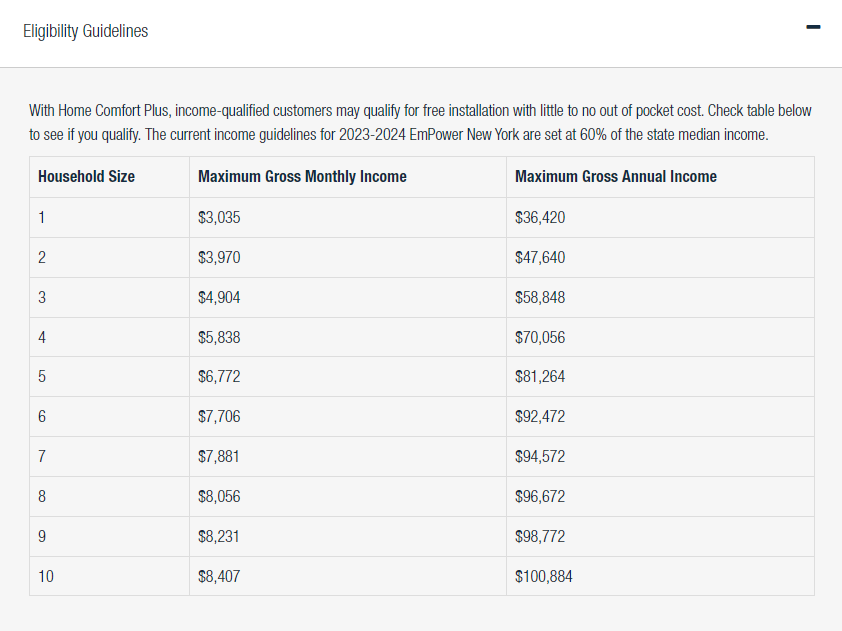Select the $3,035 monthly income cell
This screenshot has width=842, height=631.
coord(219,217)
